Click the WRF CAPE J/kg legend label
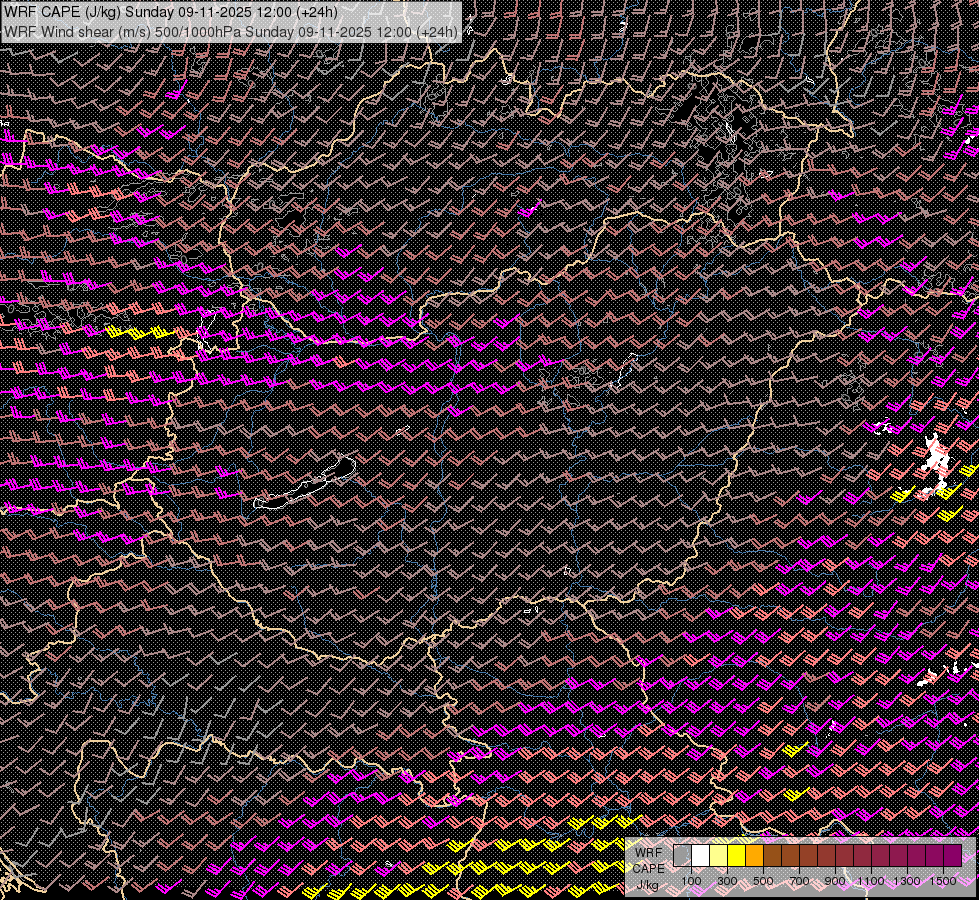Screen dimensions: 979x900 coord(649,867)
